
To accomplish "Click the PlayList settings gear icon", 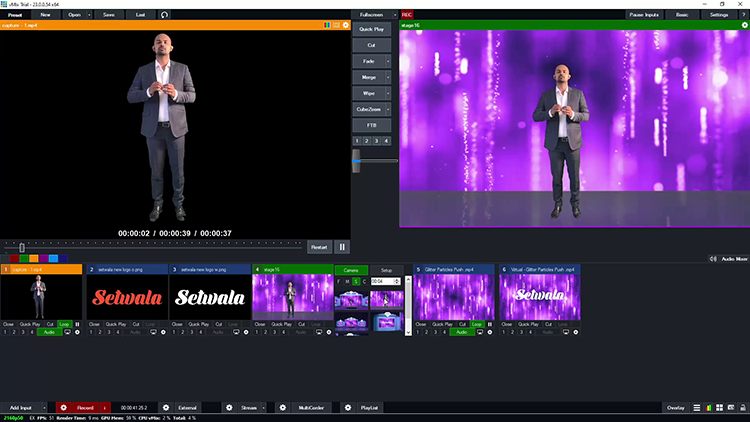I will point(347,408).
